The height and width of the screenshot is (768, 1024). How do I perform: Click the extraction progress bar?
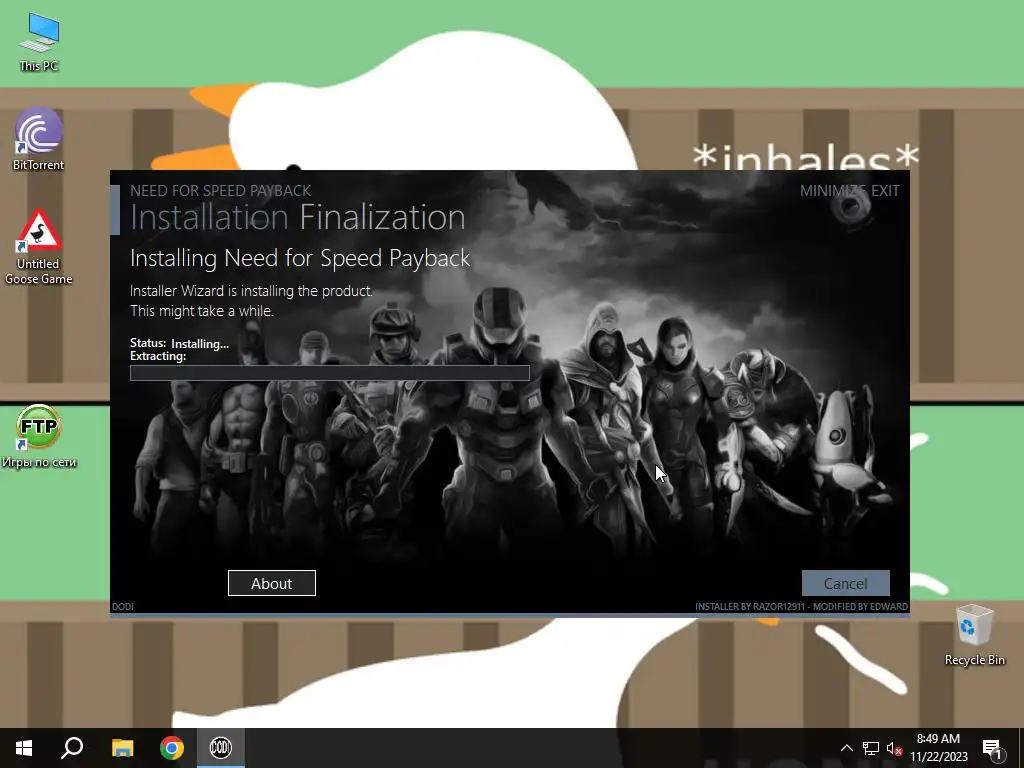[x=330, y=373]
